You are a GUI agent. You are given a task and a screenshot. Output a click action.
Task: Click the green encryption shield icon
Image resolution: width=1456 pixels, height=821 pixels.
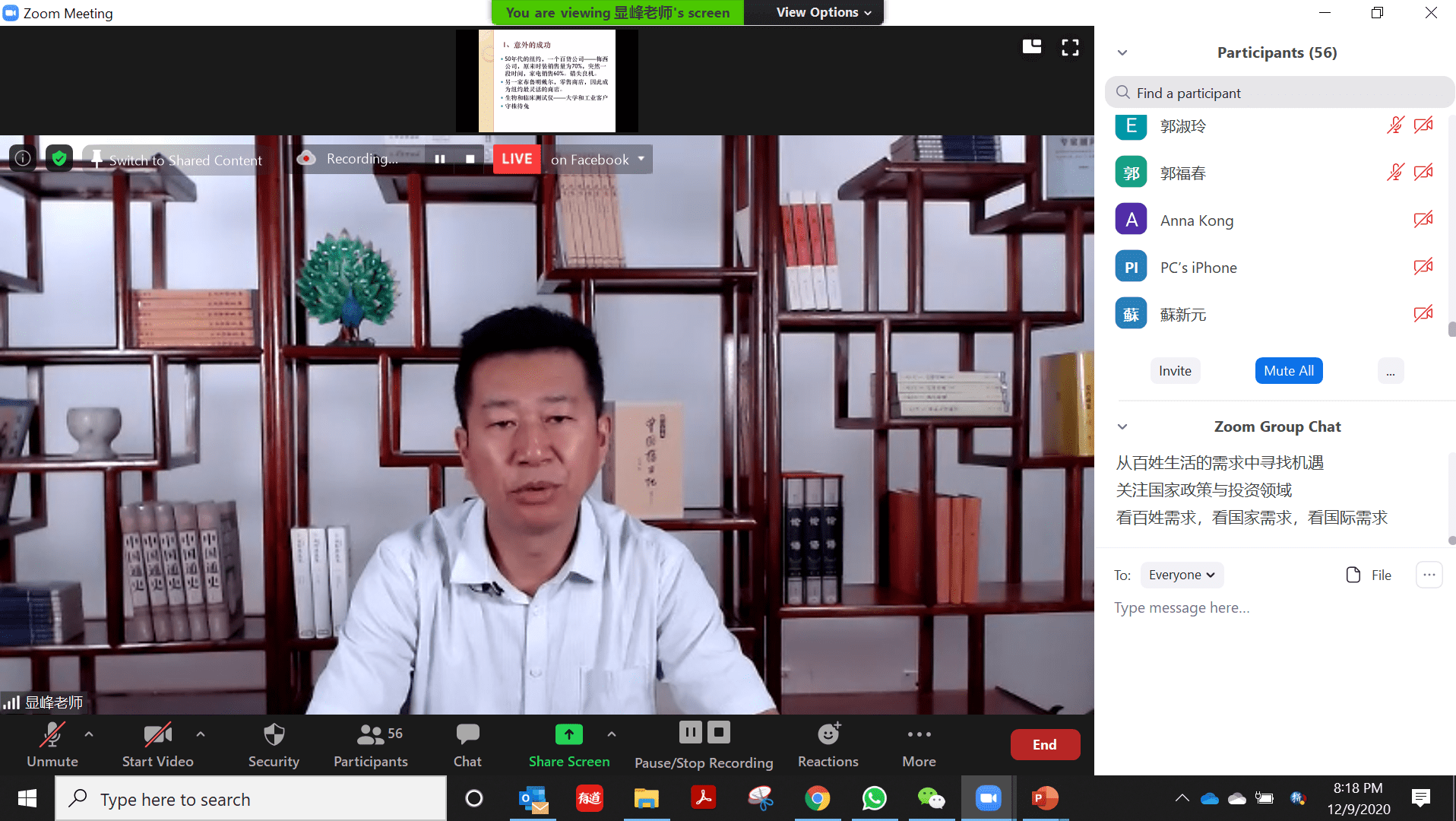point(59,158)
